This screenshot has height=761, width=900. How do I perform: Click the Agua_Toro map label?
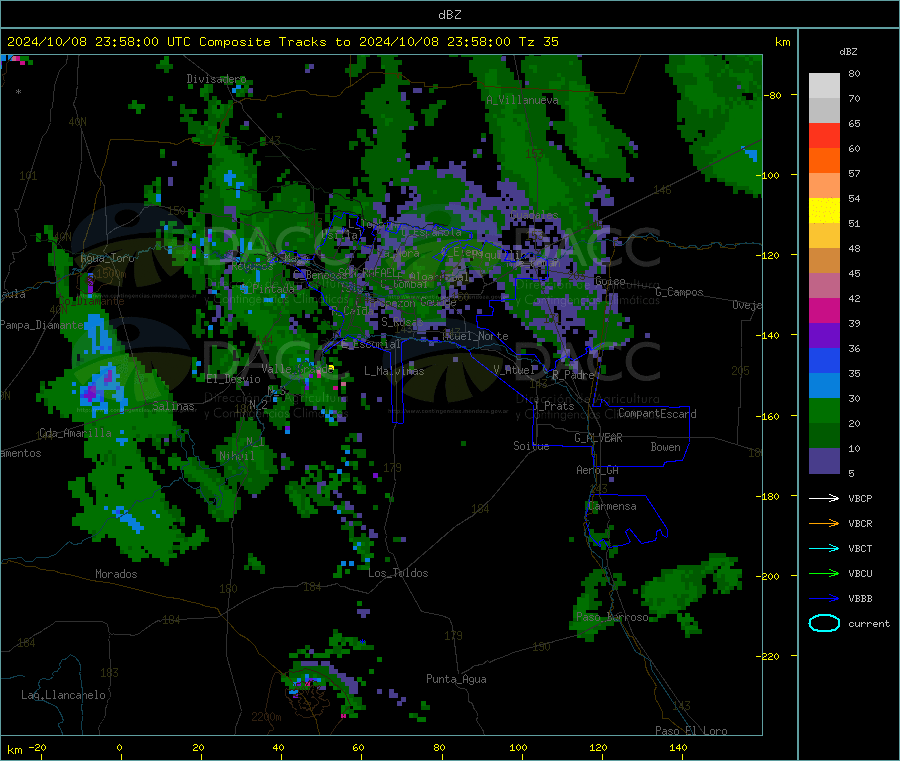[107, 258]
